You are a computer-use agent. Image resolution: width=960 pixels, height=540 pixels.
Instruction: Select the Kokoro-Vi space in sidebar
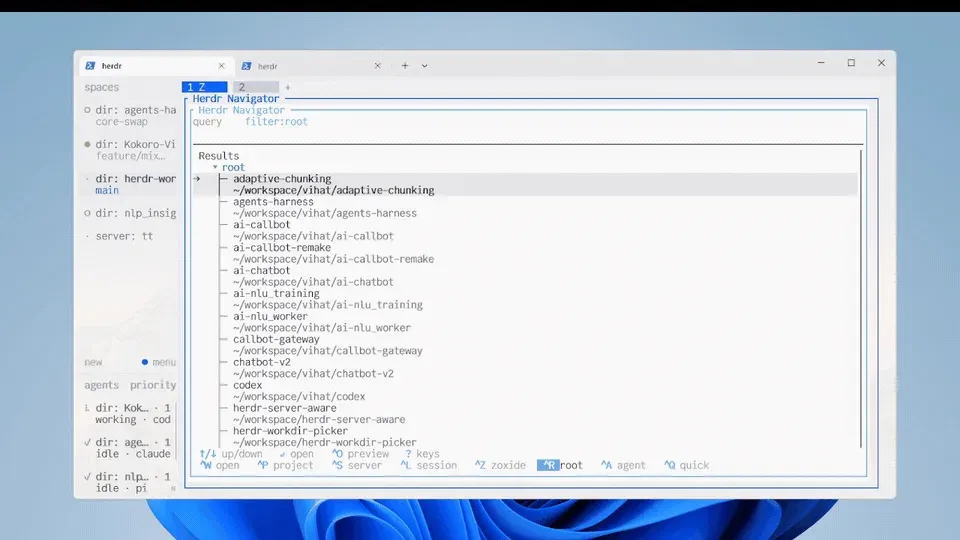[130, 150]
